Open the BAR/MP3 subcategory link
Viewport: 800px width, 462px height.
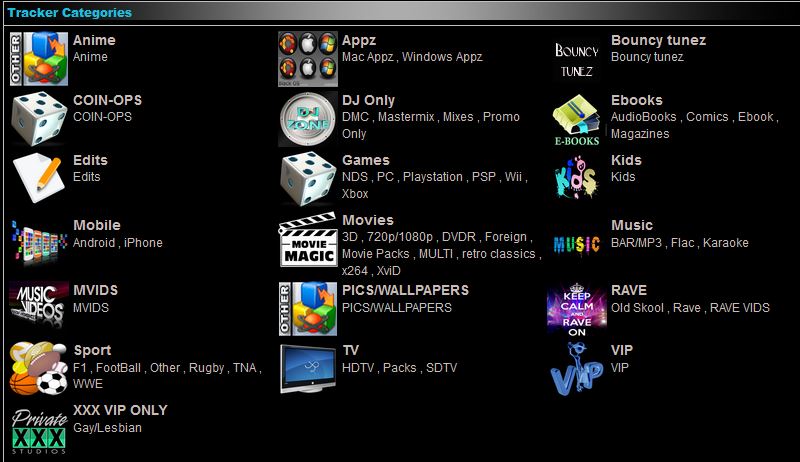coord(636,243)
